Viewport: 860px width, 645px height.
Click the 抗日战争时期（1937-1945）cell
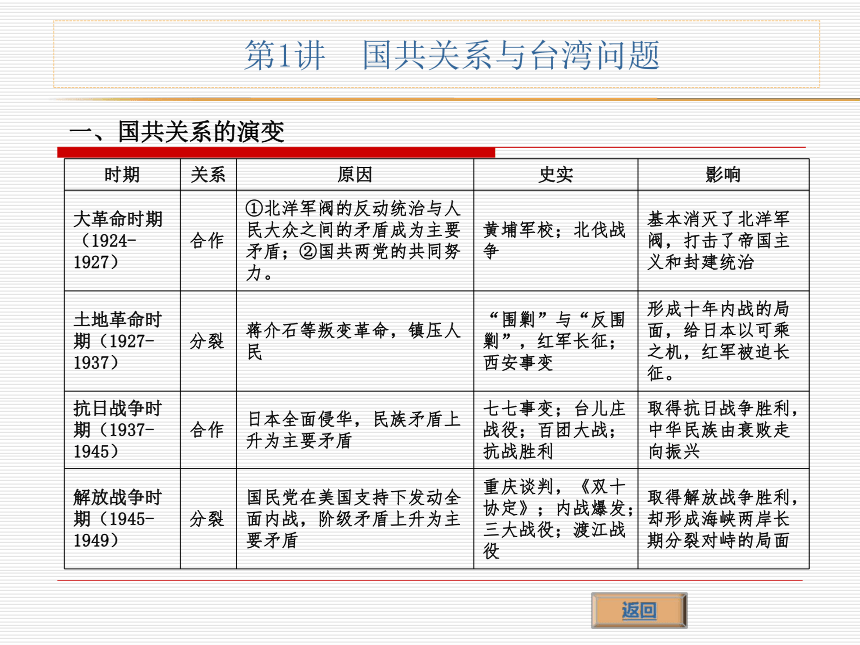tap(122, 429)
